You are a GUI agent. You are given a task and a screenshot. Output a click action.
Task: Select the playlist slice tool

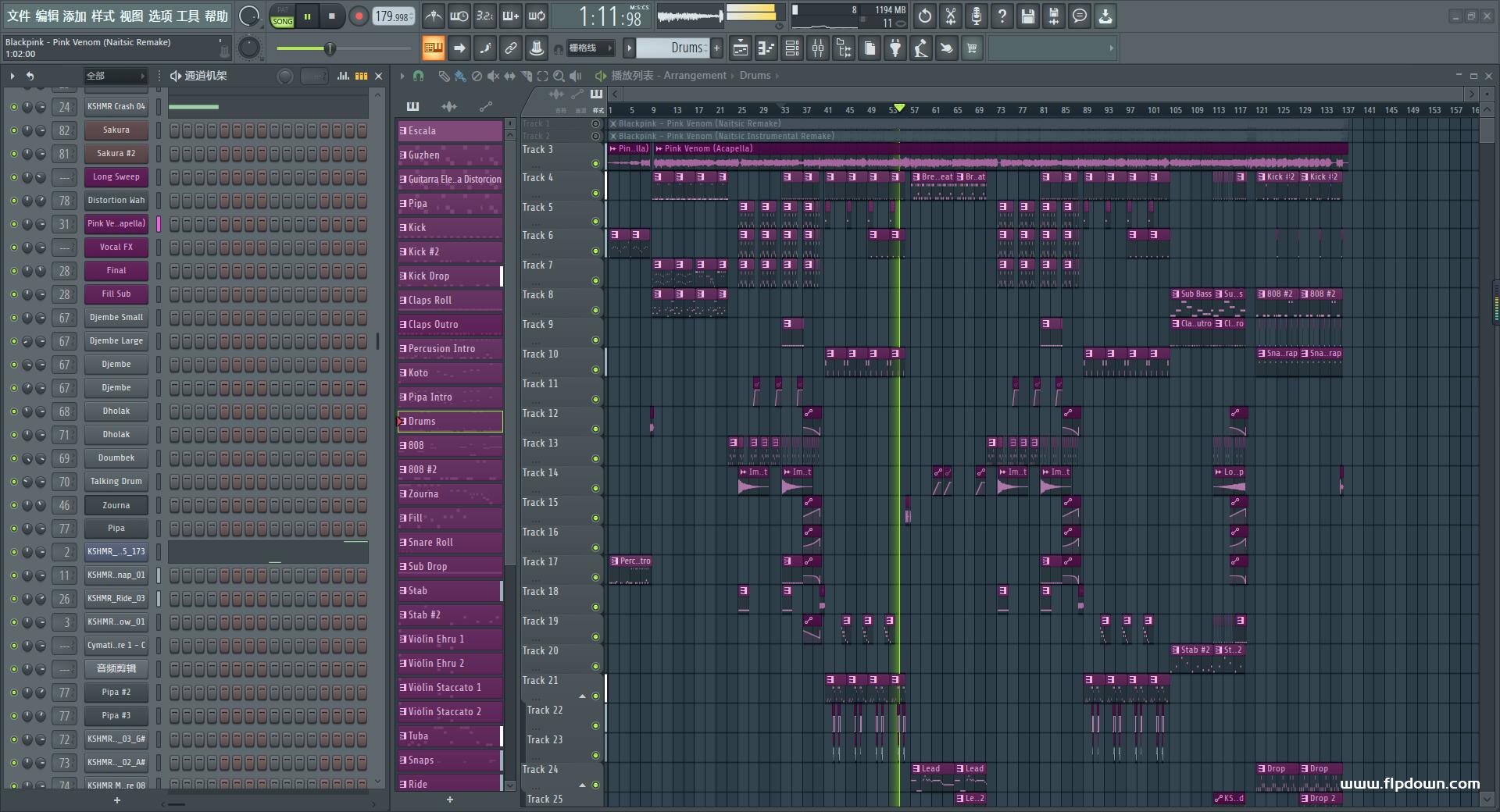pos(526,76)
